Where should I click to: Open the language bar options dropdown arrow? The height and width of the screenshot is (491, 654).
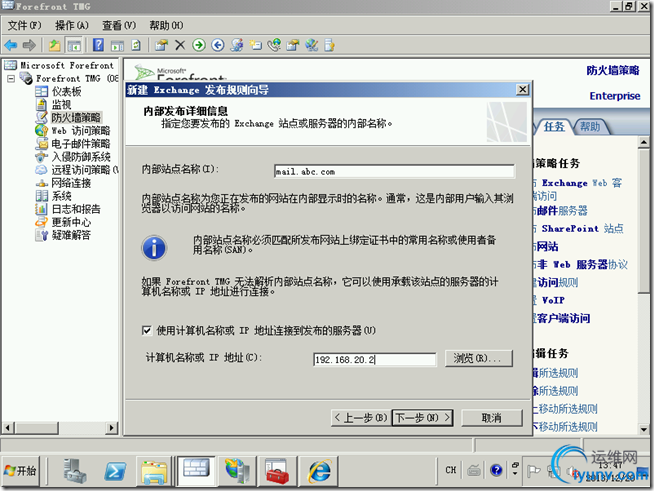point(515,473)
